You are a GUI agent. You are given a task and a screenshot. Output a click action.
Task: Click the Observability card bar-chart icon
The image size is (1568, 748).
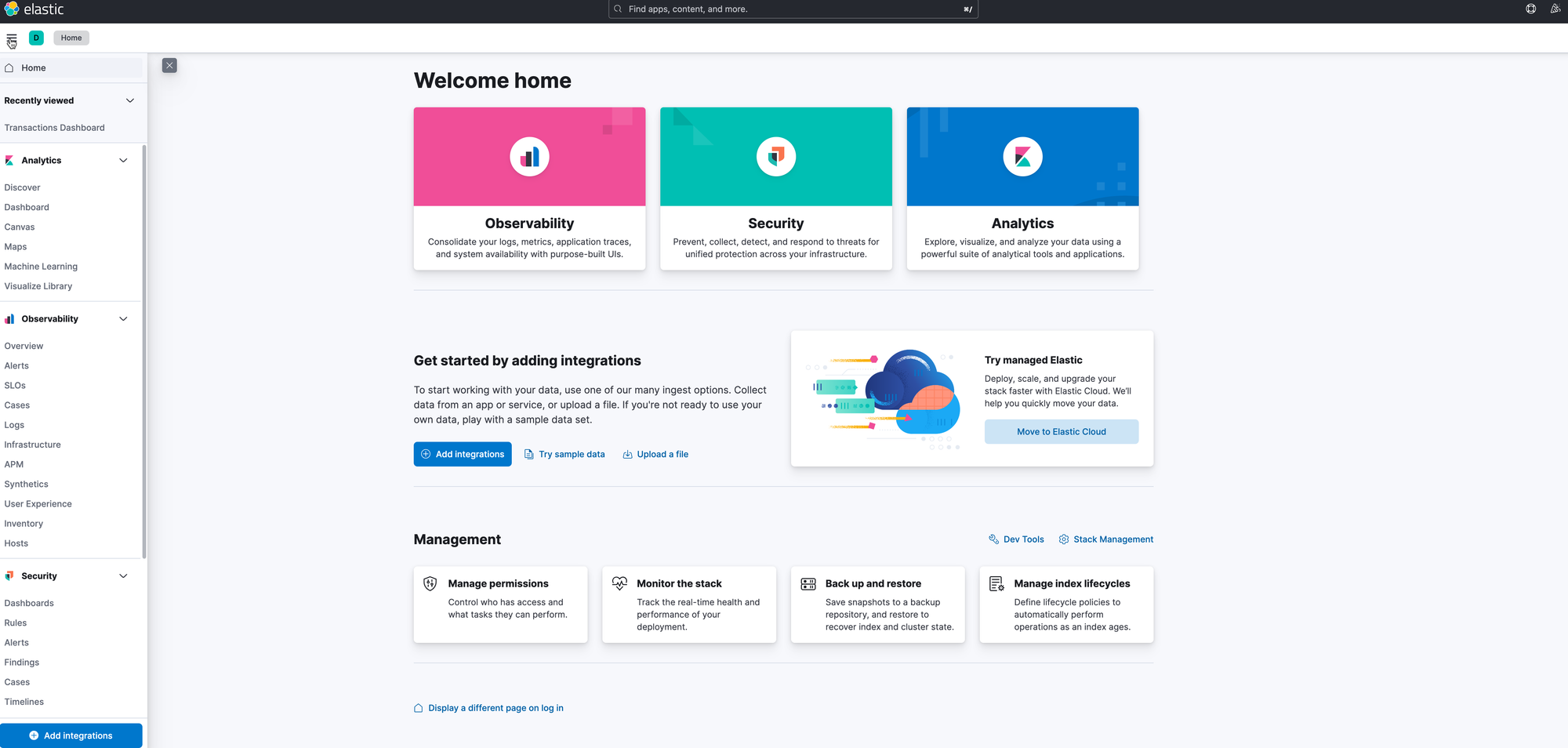[529, 157]
